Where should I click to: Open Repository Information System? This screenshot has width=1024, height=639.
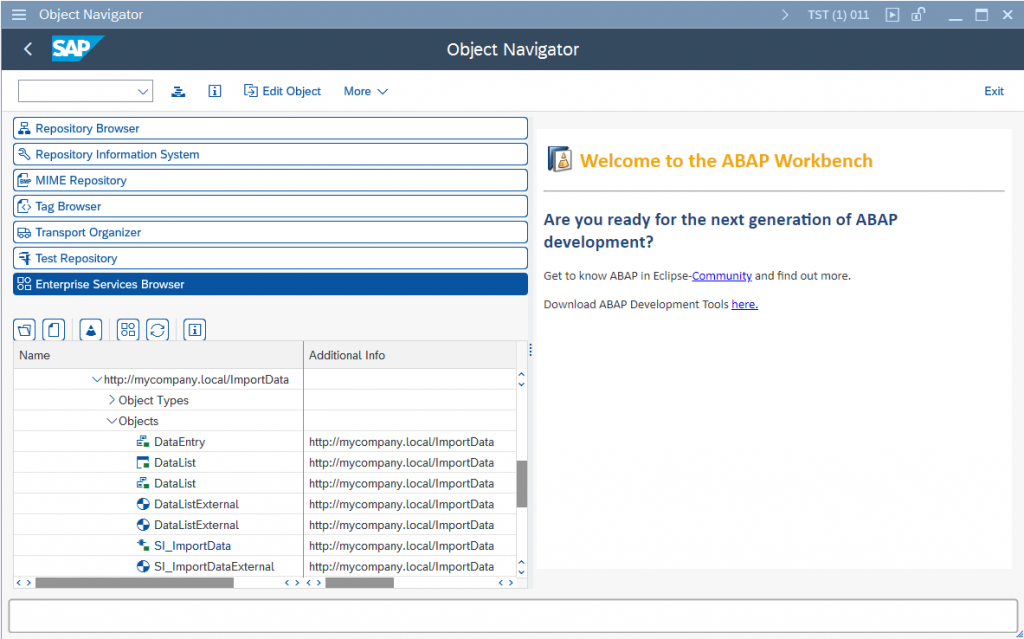[x=270, y=154]
